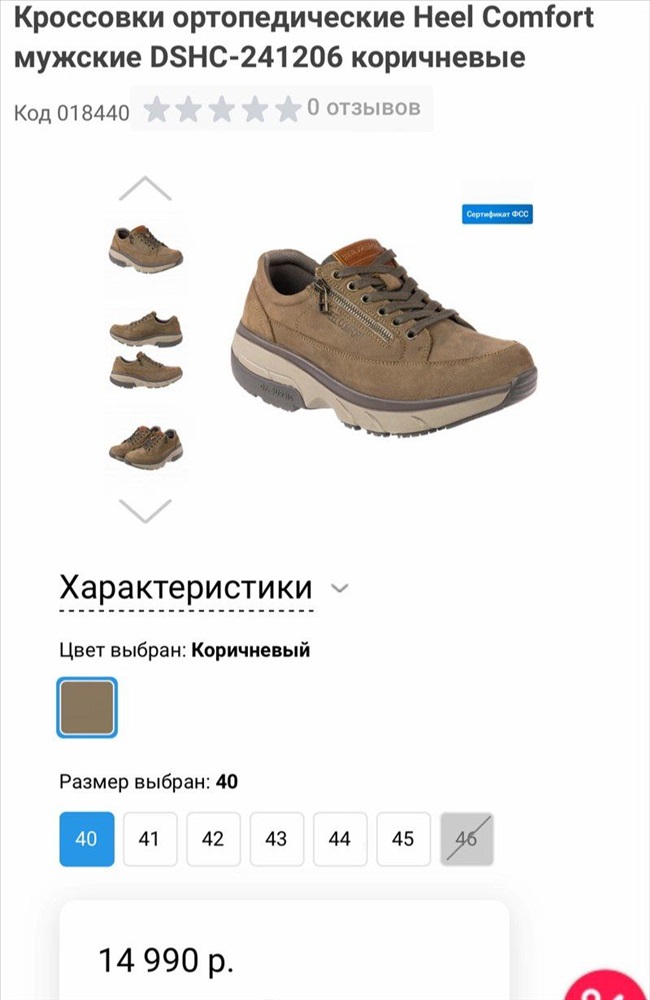
Task: Open the red floating chat bubble
Action: 609,985
